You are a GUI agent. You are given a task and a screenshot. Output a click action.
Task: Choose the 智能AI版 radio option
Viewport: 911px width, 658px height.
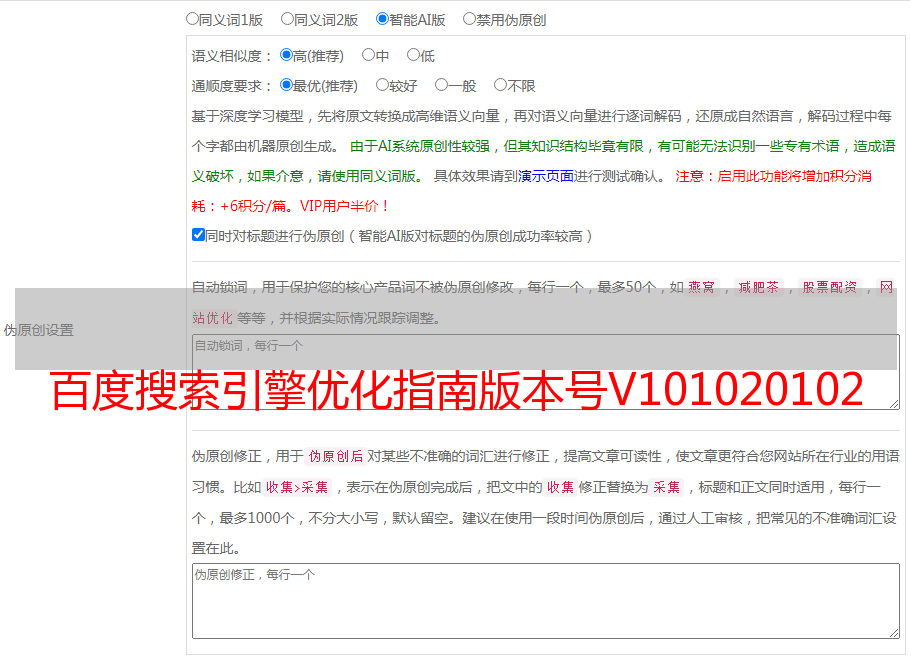click(x=382, y=19)
